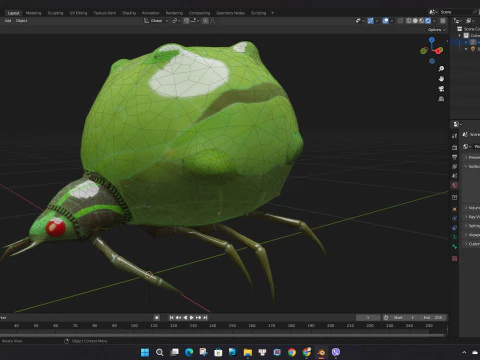Open the Texture Paint workspace tab

104,13
